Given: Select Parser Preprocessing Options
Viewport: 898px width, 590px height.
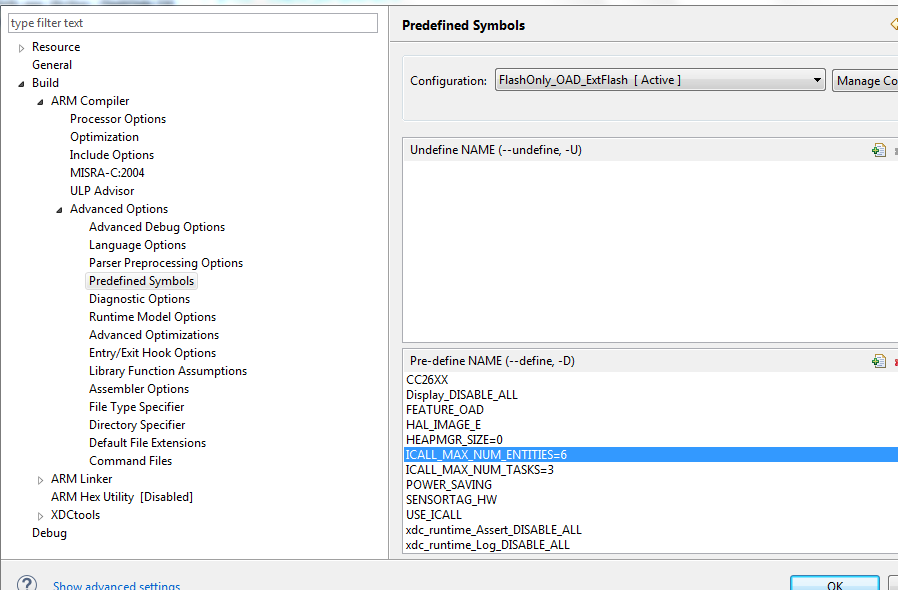Looking at the screenshot, I should [x=166, y=263].
